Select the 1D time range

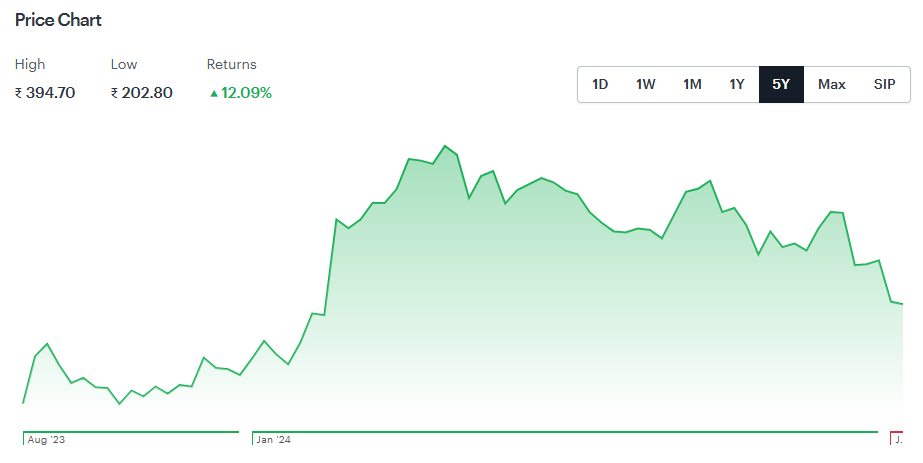pyautogui.click(x=600, y=84)
